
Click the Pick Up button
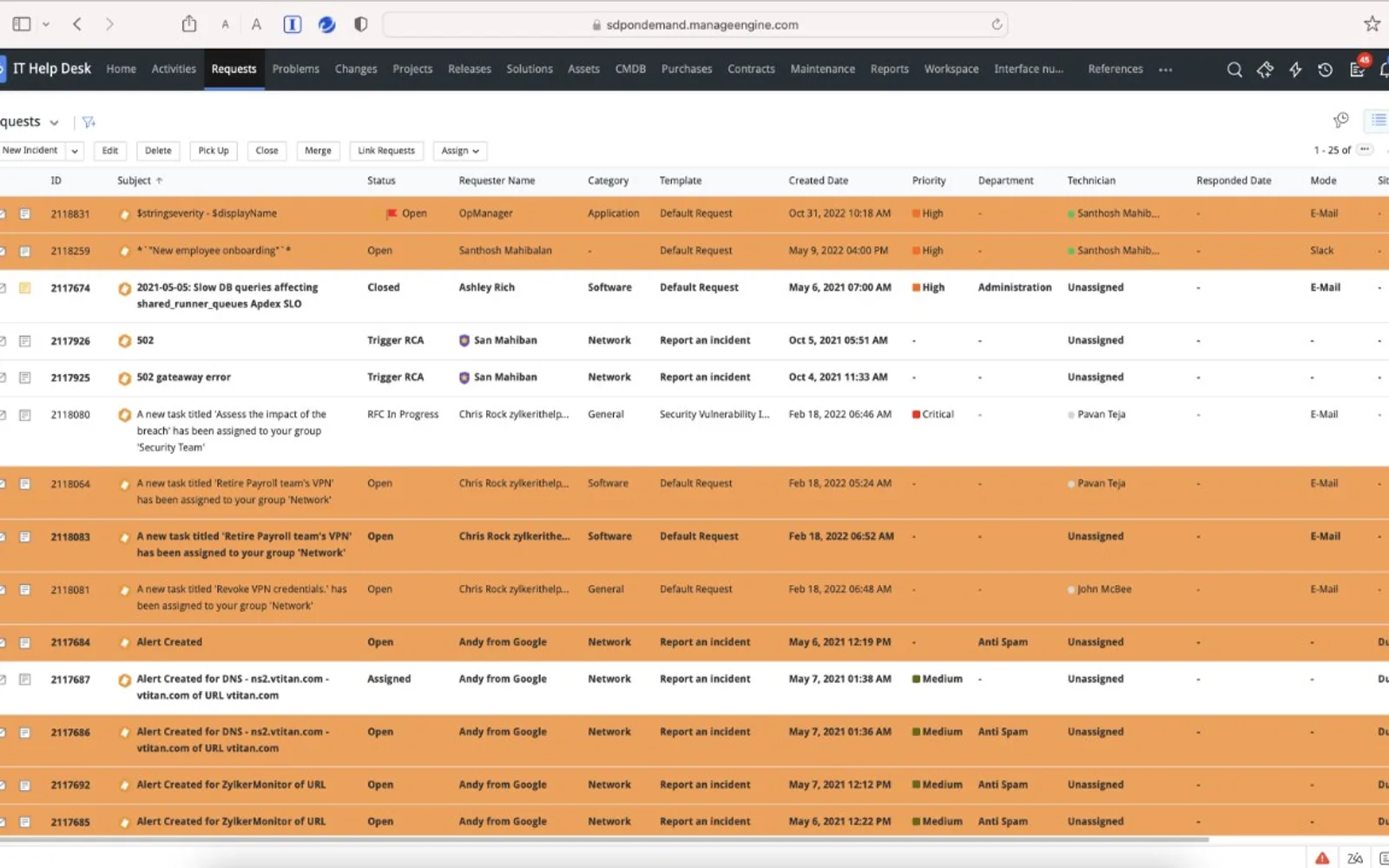(x=214, y=151)
